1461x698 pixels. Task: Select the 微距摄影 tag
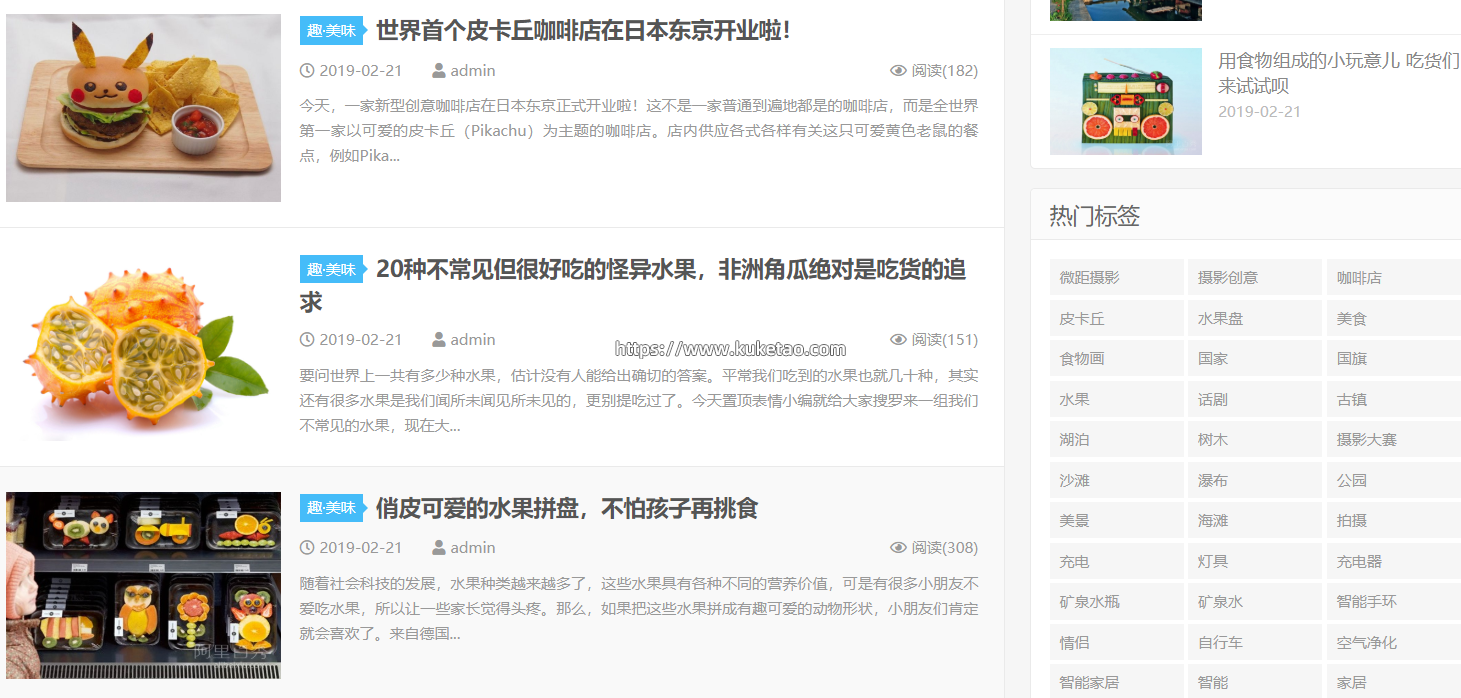[x=1117, y=278]
